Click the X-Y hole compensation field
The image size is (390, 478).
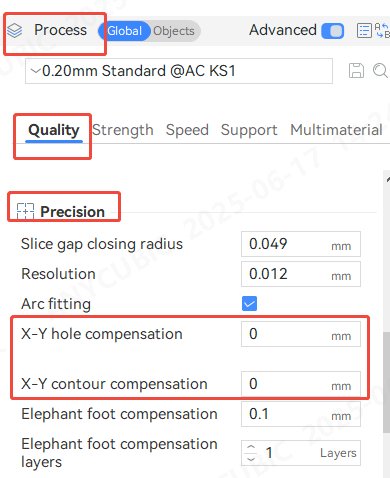tap(301, 334)
